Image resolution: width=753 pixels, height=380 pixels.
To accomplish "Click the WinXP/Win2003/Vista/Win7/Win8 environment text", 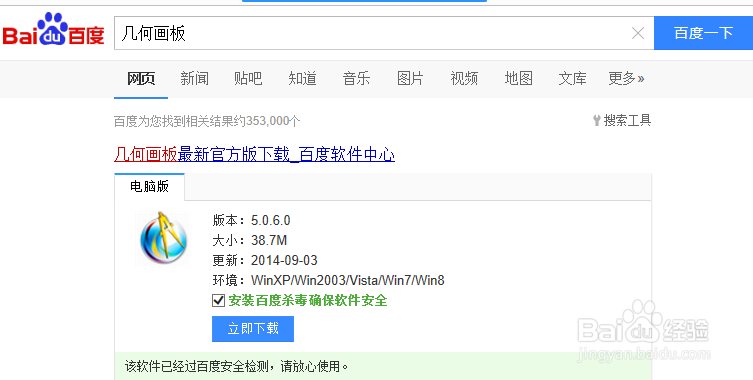I will coord(348,280).
